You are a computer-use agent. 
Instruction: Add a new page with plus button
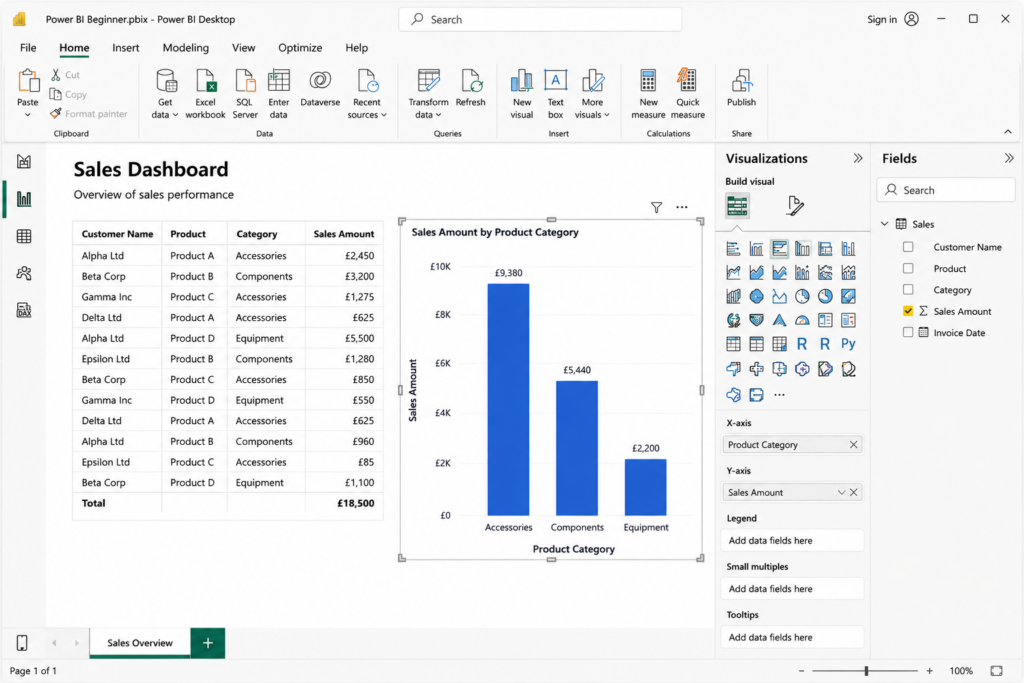tap(208, 643)
